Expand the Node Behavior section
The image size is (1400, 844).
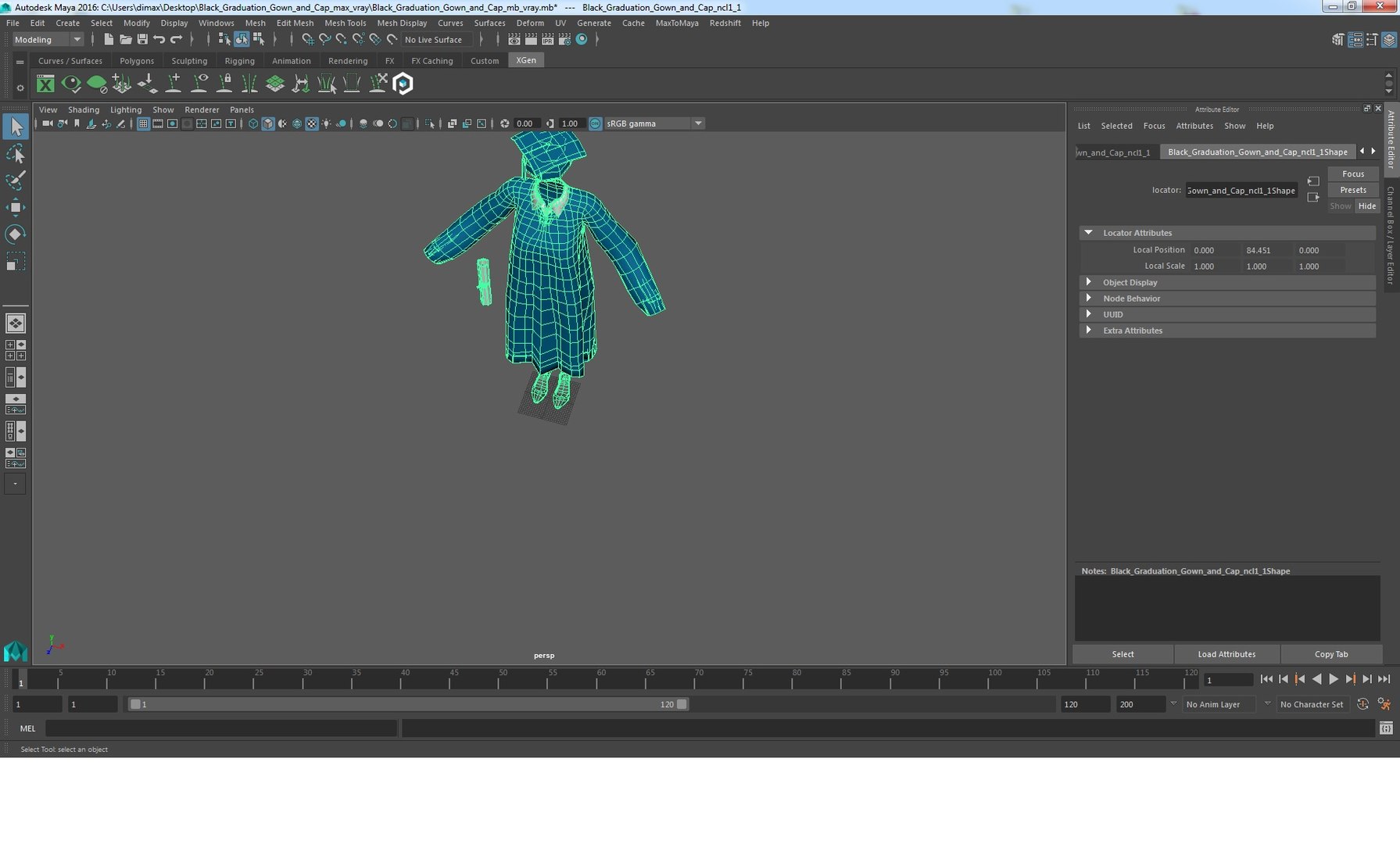point(1088,299)
